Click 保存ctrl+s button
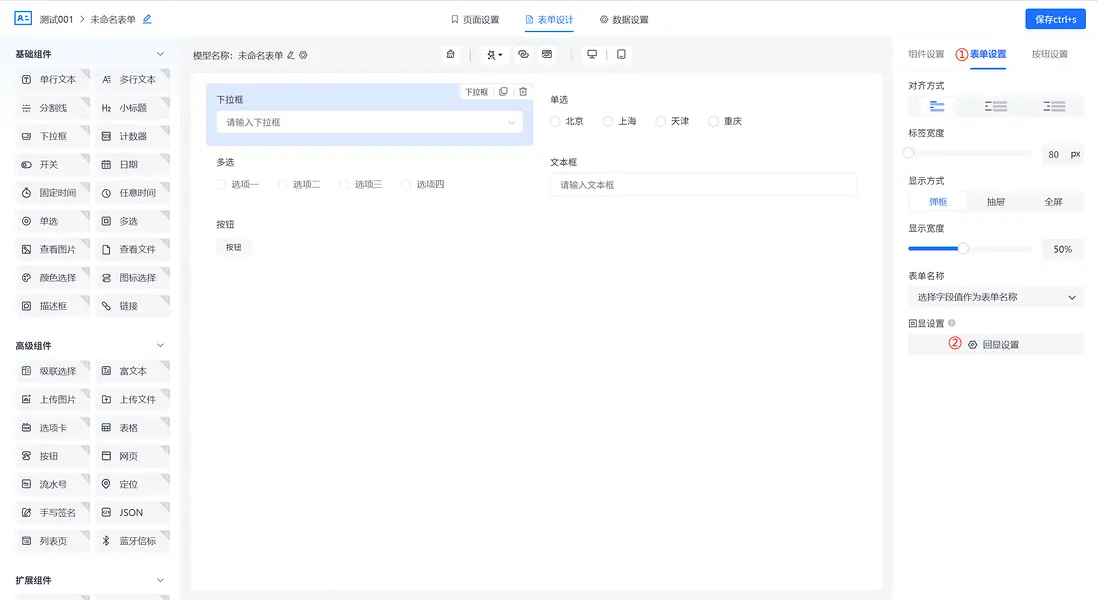Image resolution: width=1098 pixels, height=600 pixels. coord(1055,19)
